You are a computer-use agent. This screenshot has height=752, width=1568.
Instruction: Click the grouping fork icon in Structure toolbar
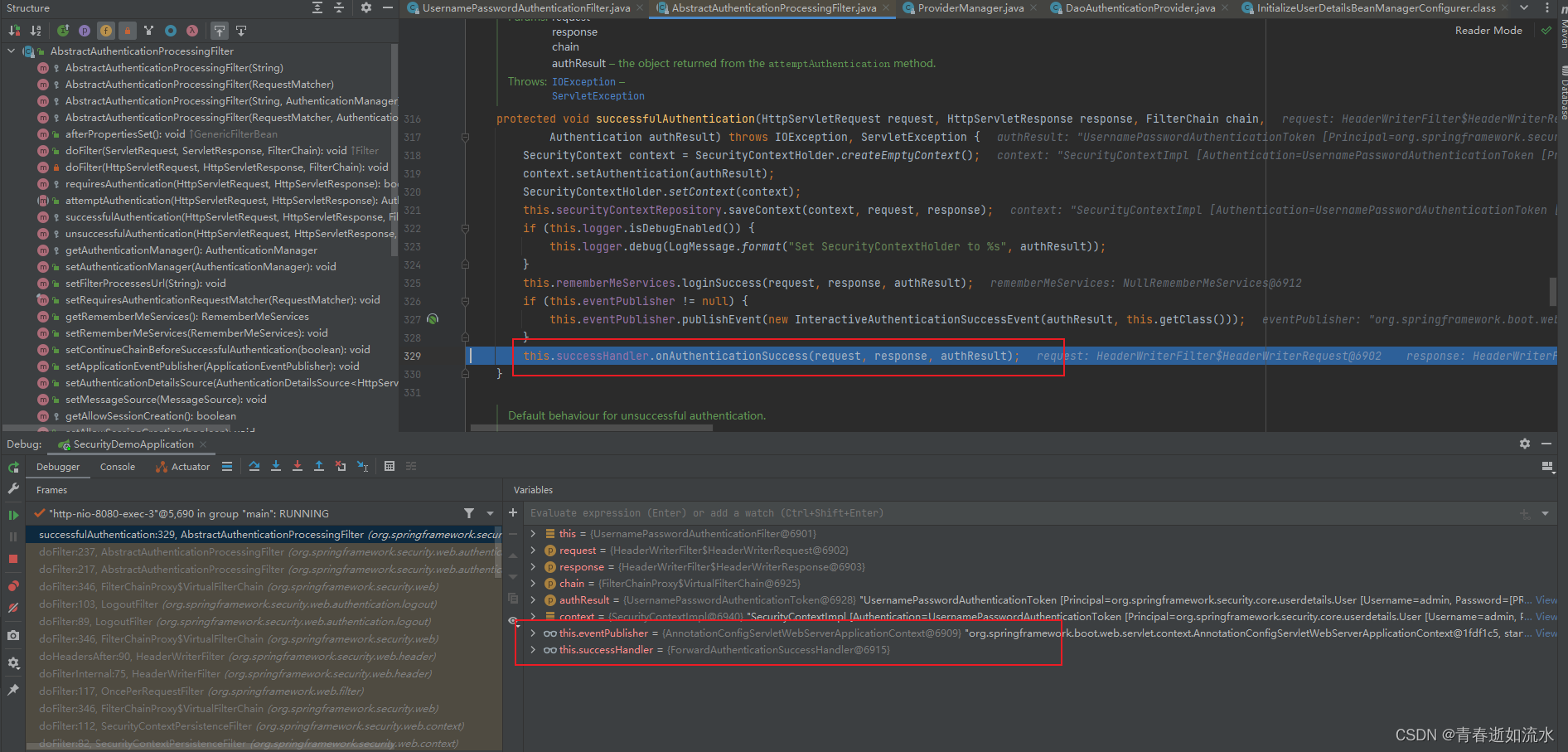coord(149,31)
